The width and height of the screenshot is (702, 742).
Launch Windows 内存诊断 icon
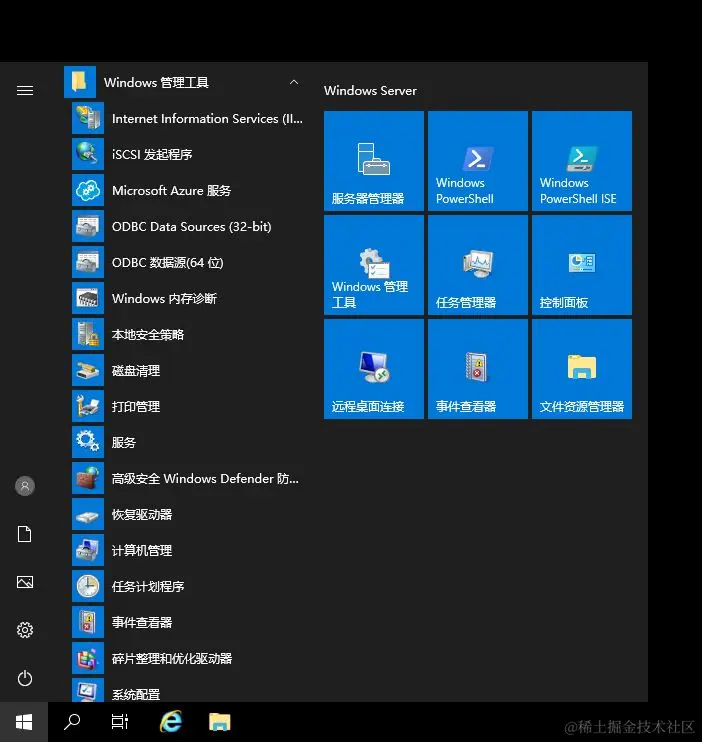pyautogui.click(x=88, y=298)
